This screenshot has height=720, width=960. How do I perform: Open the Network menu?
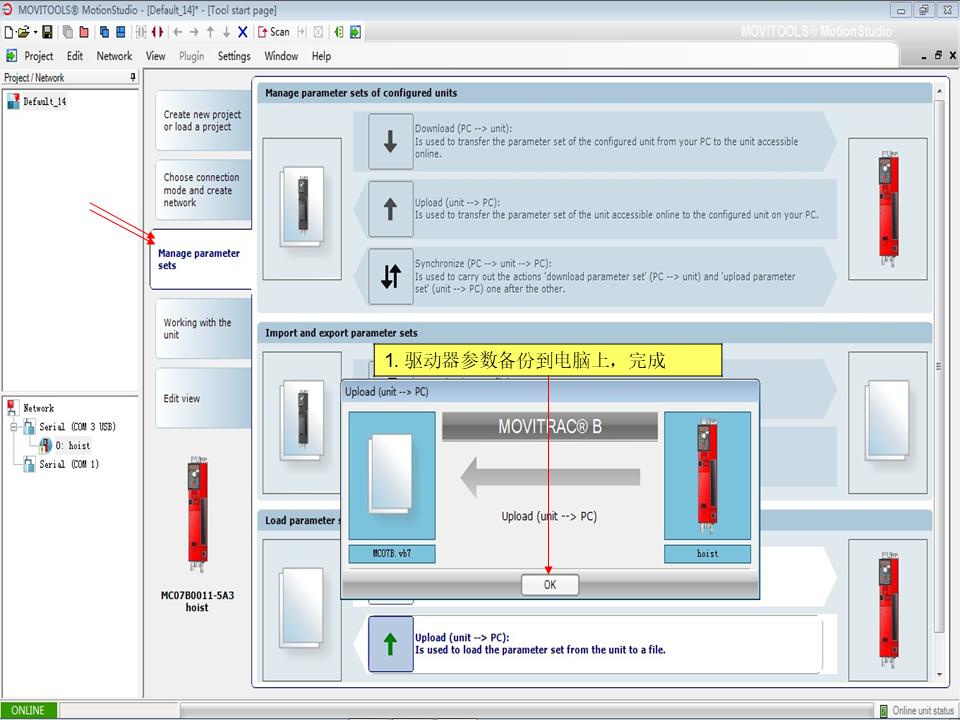pyautogui.click(x=114, y=56)
